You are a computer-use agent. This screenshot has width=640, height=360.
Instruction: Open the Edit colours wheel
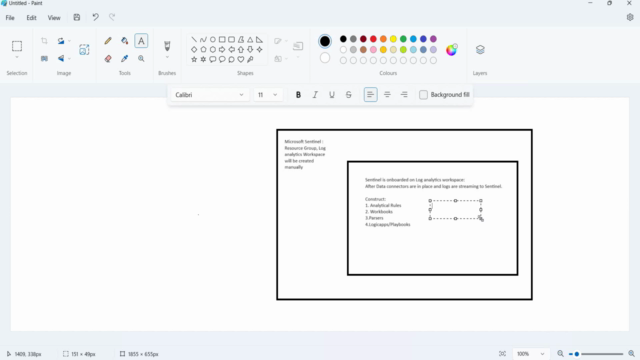(451, 50)
